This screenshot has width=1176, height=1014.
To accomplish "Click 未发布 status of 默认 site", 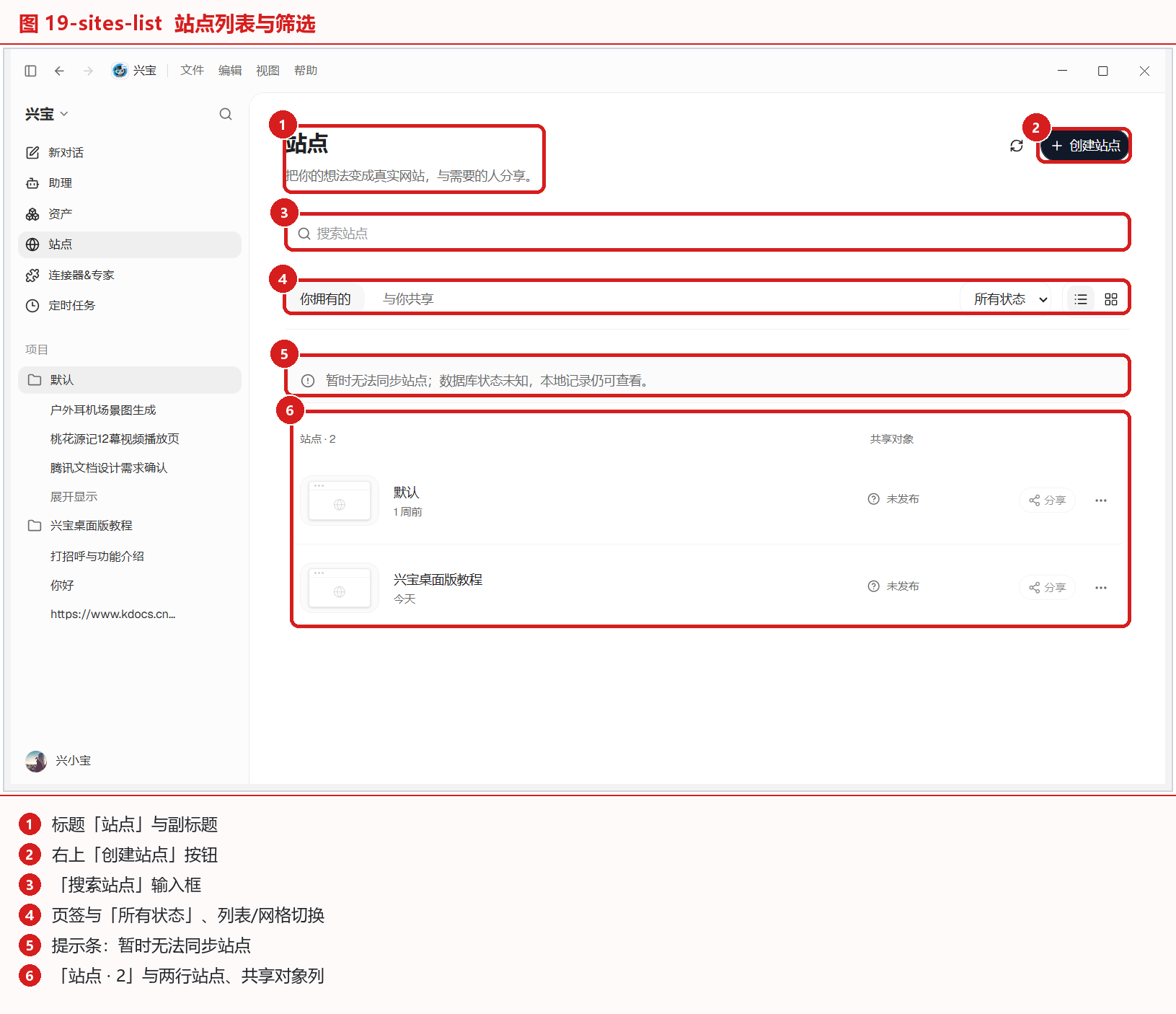I will (x=893, y=499).
